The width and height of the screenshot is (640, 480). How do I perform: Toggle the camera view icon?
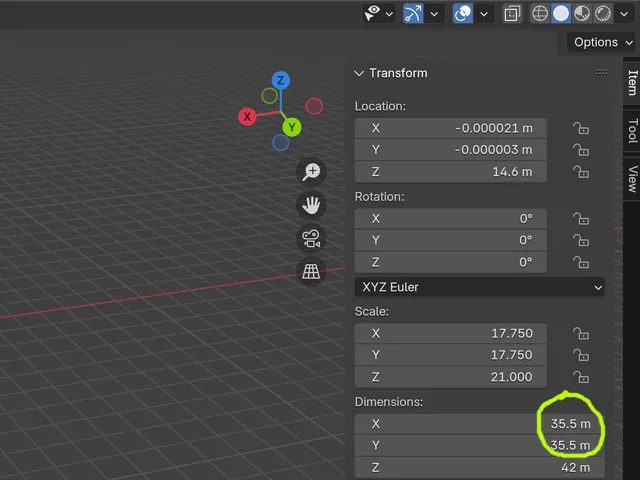coord(311,238)
